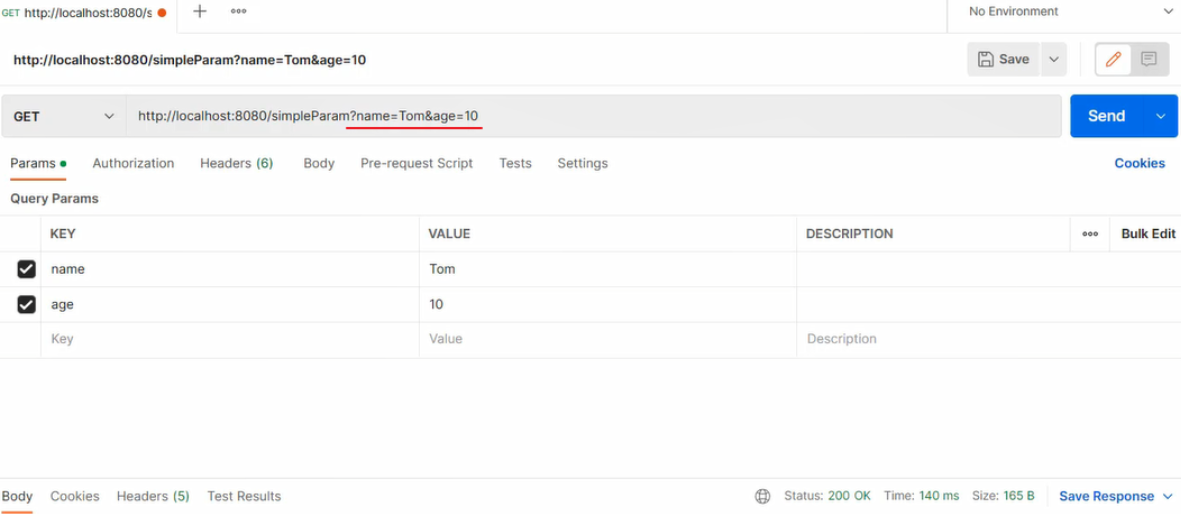
Task: Click the Send button
Action: 1106,116
